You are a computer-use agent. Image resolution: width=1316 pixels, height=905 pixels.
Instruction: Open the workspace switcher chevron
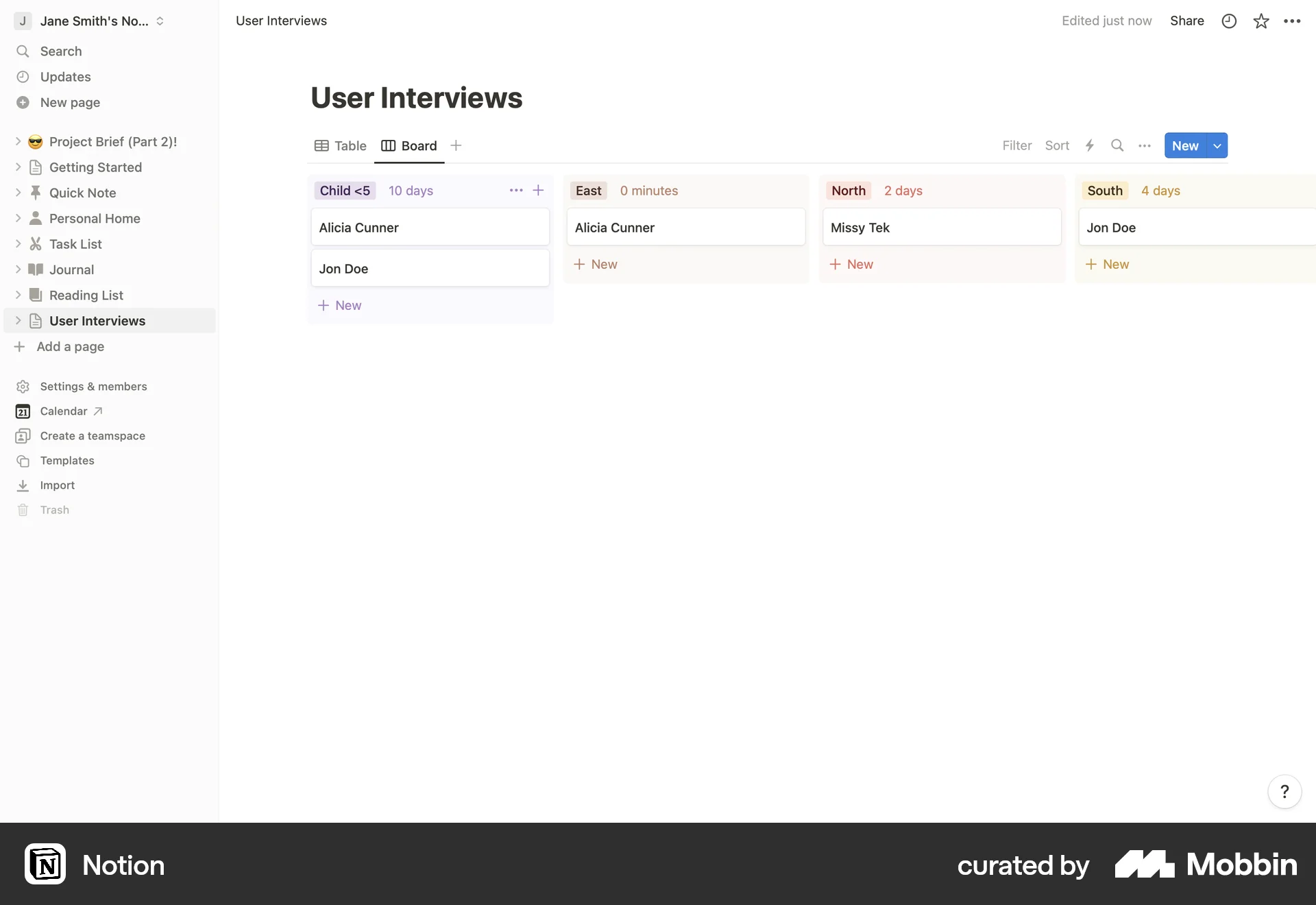click(x=160, y=21)
